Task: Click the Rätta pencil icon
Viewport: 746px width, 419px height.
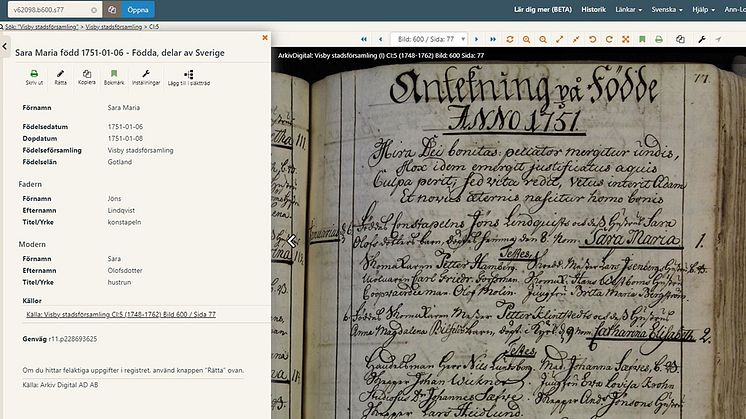Action: [x=61, y=78]
